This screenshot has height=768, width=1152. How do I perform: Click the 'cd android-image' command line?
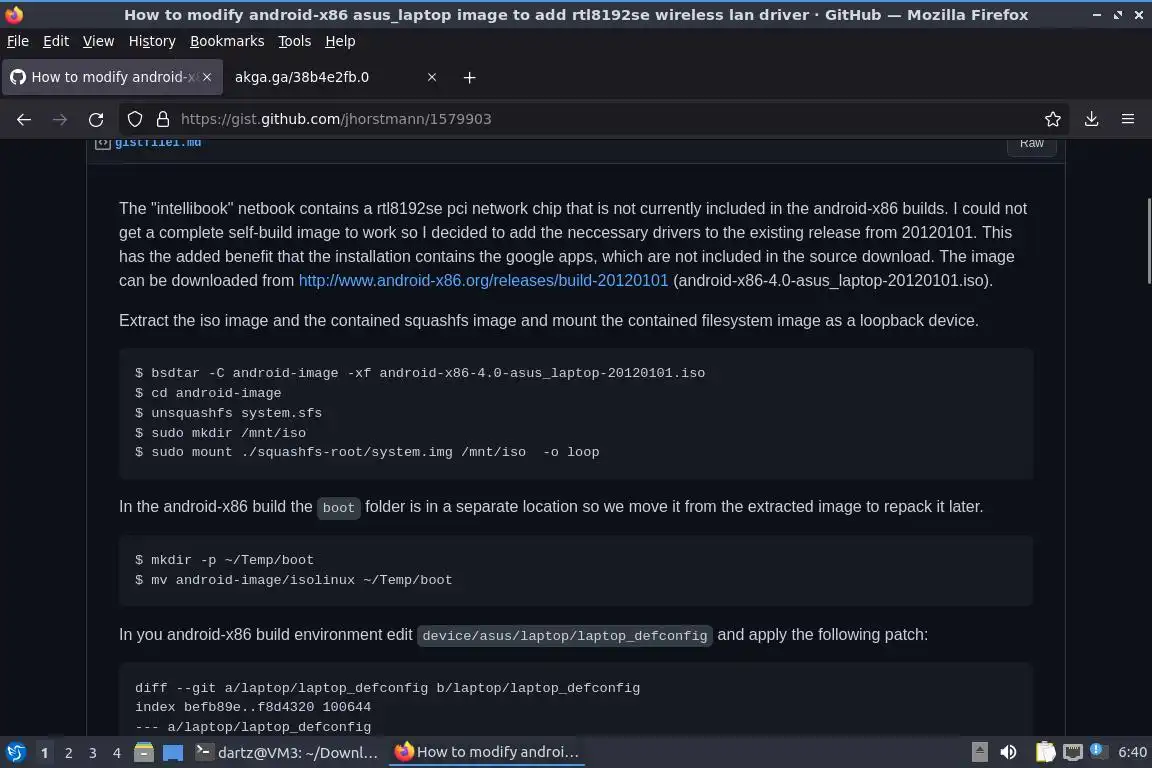pos(208,393)
